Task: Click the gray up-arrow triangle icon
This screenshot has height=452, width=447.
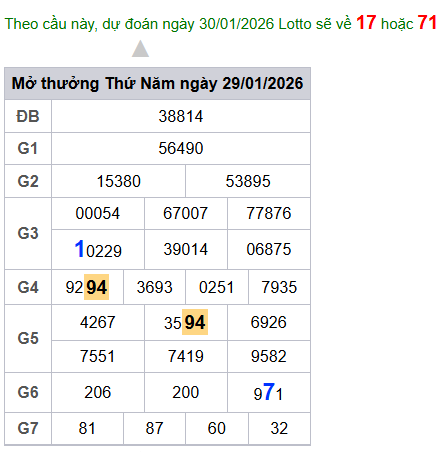Action: (x=140, y=49)
